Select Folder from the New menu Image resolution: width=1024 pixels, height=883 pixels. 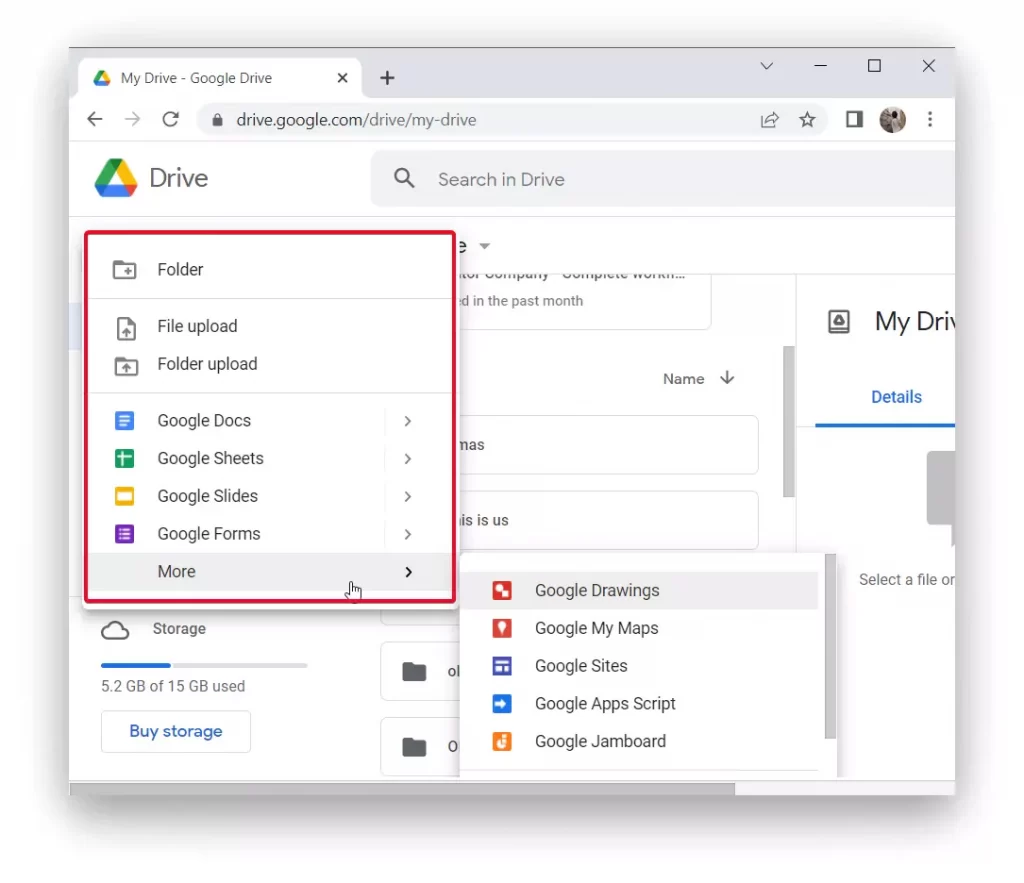(x=270, y=270)
